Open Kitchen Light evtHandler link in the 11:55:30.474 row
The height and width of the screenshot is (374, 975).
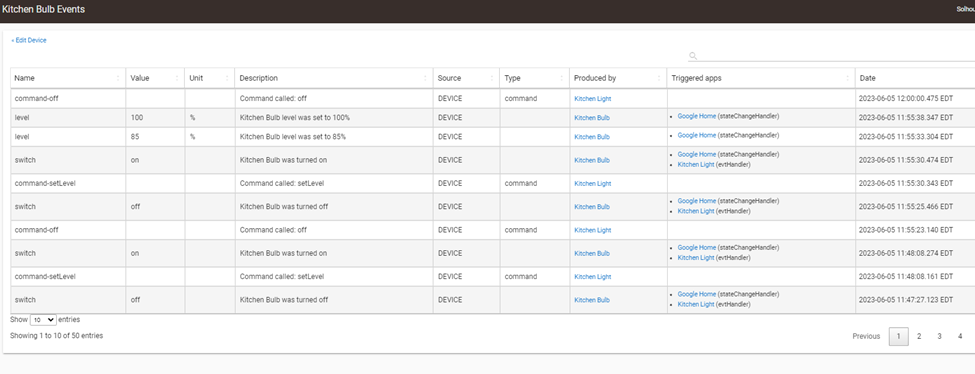pyautogui.click(x=696, y=164)
